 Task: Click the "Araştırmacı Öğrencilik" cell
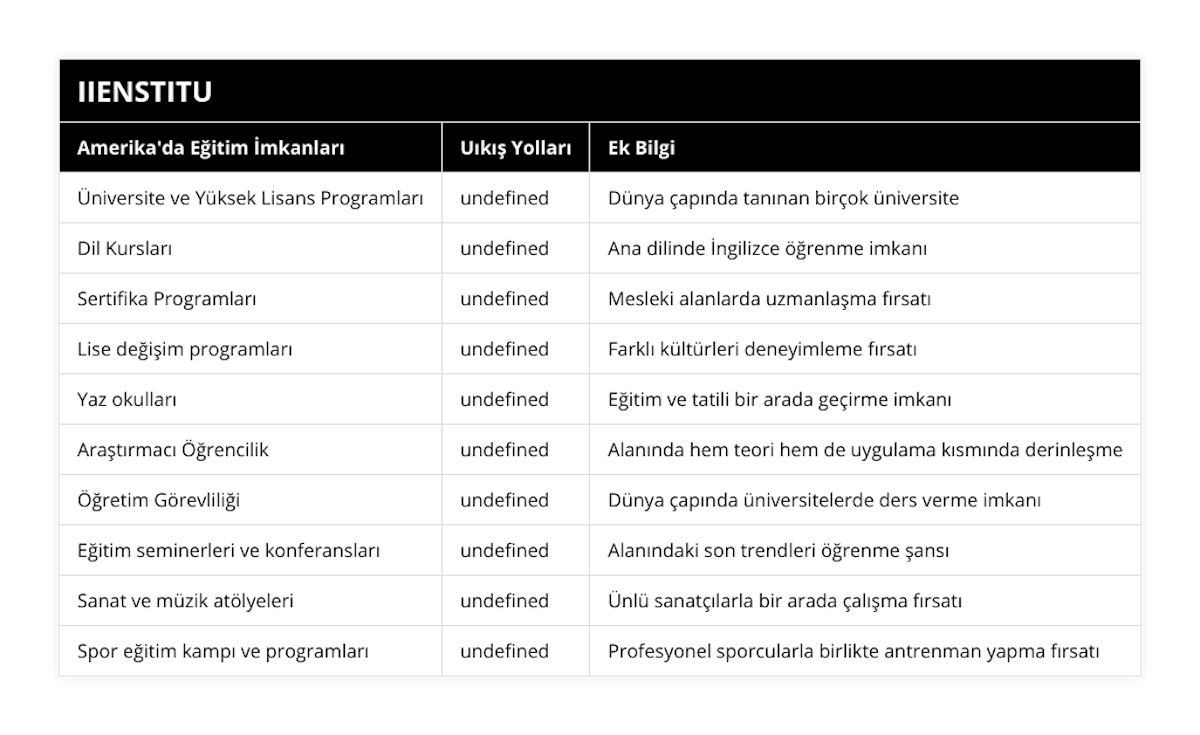(173, 450)
